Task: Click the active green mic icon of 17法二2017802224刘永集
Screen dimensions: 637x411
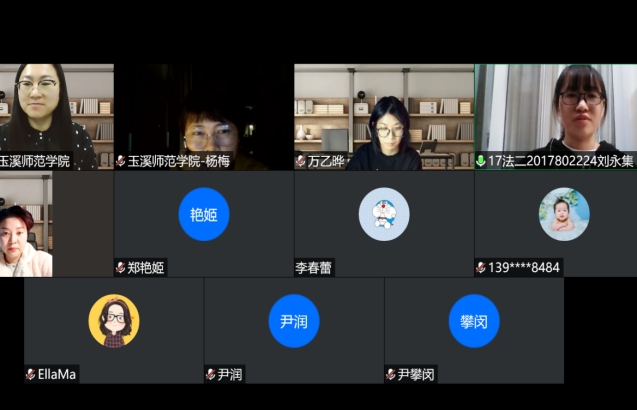Action: tap(481, 161)
